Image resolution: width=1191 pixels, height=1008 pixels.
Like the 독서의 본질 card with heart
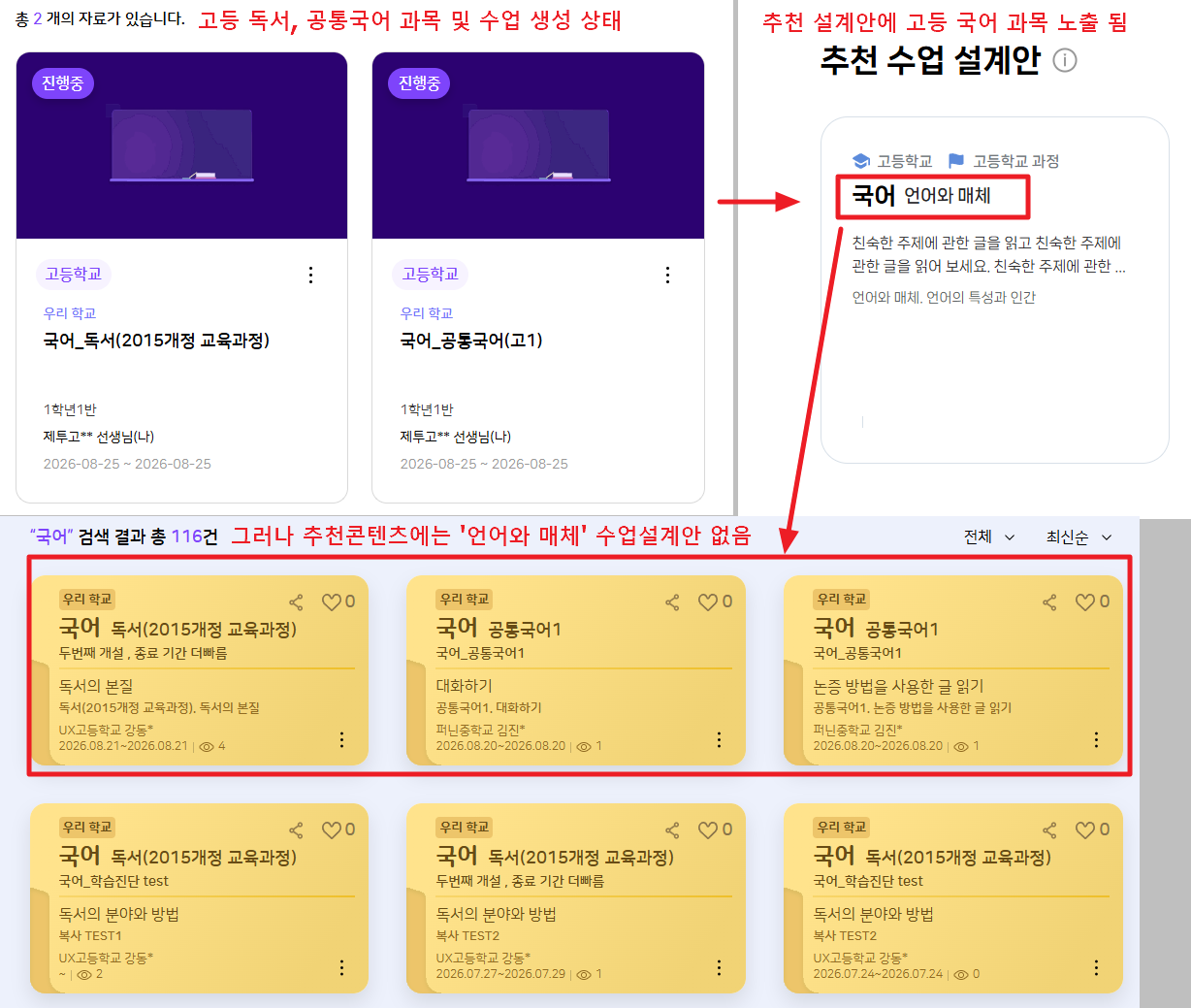332,602
